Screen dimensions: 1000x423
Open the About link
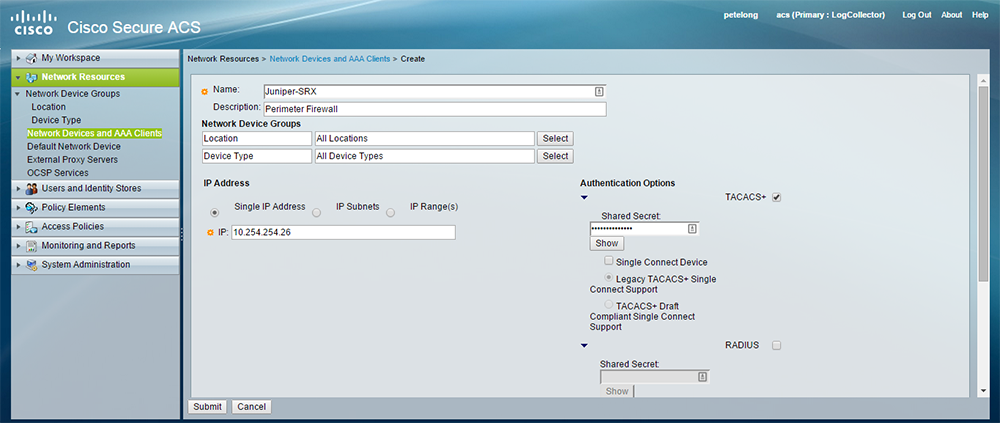coord(952,15)
